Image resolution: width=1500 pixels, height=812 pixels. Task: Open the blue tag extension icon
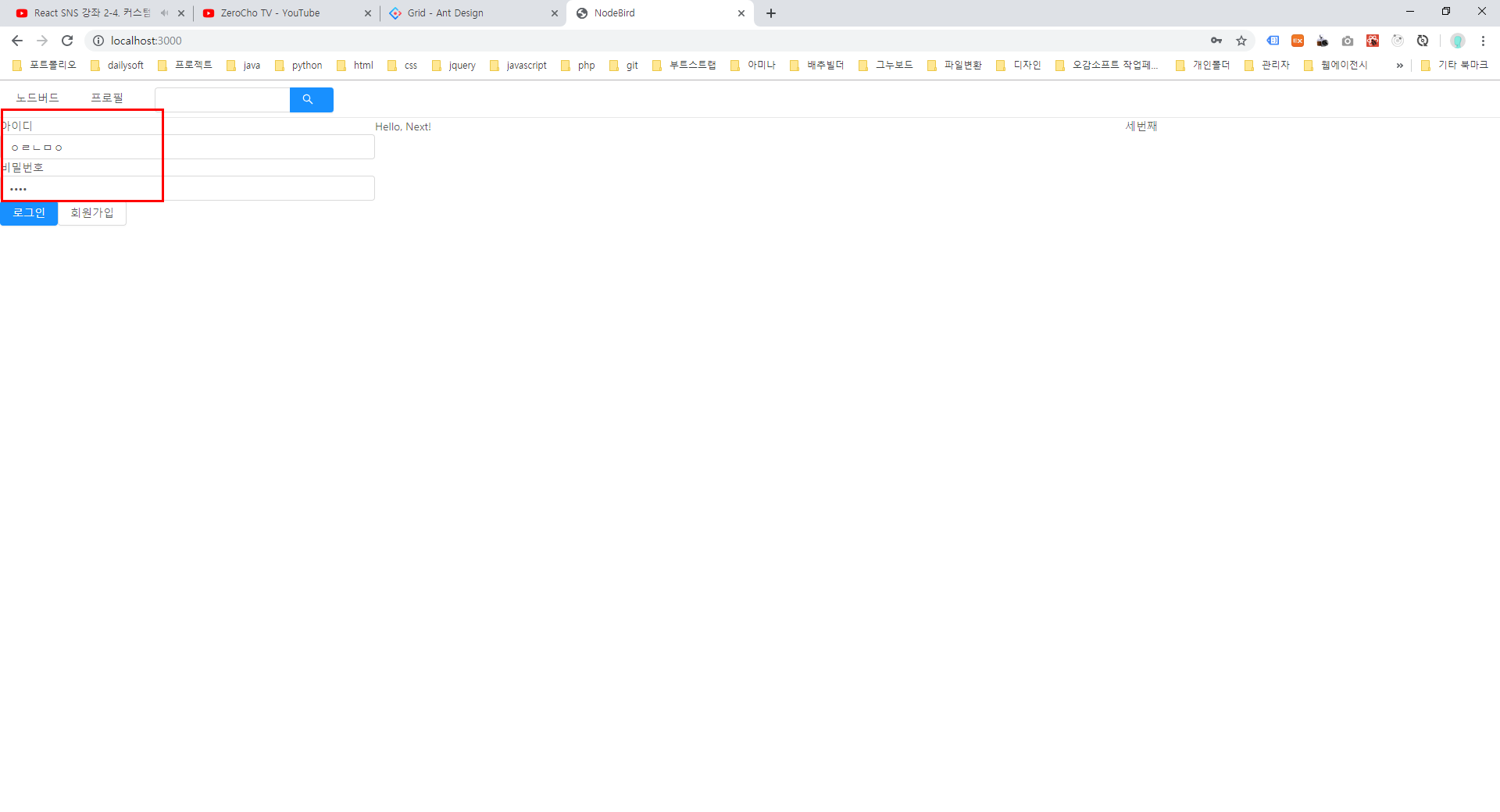[x=1273, y=41]
